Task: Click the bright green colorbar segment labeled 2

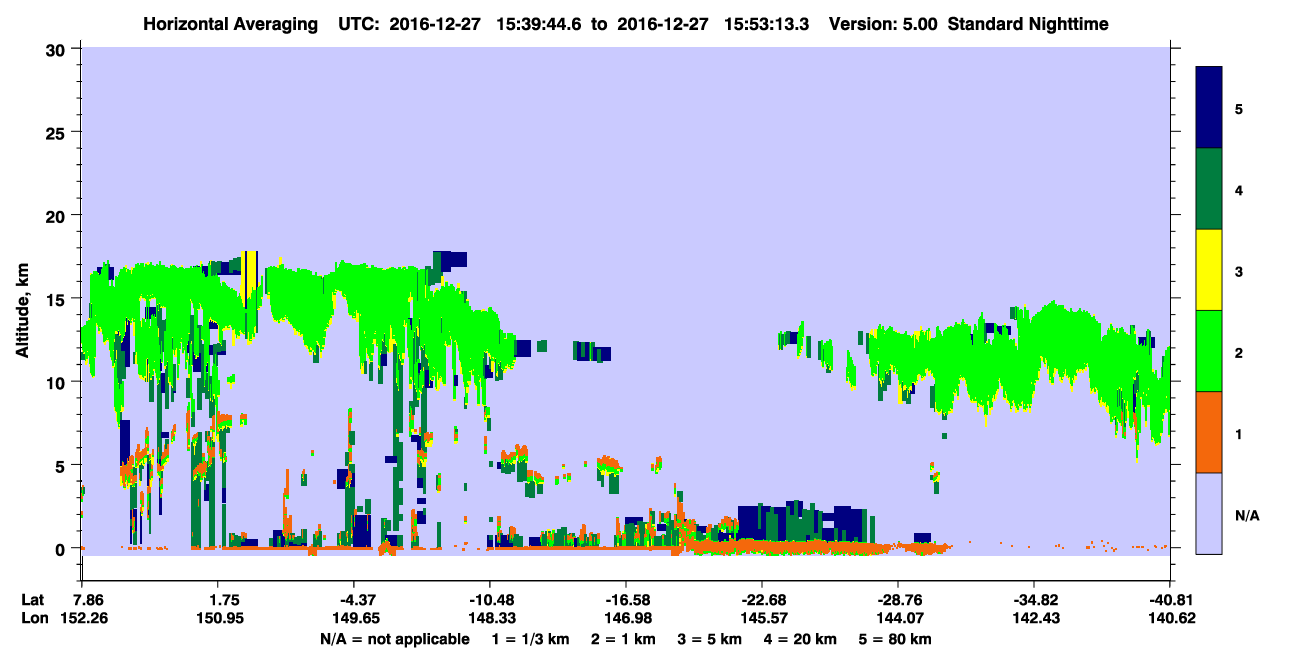Action: (1209, 351)
